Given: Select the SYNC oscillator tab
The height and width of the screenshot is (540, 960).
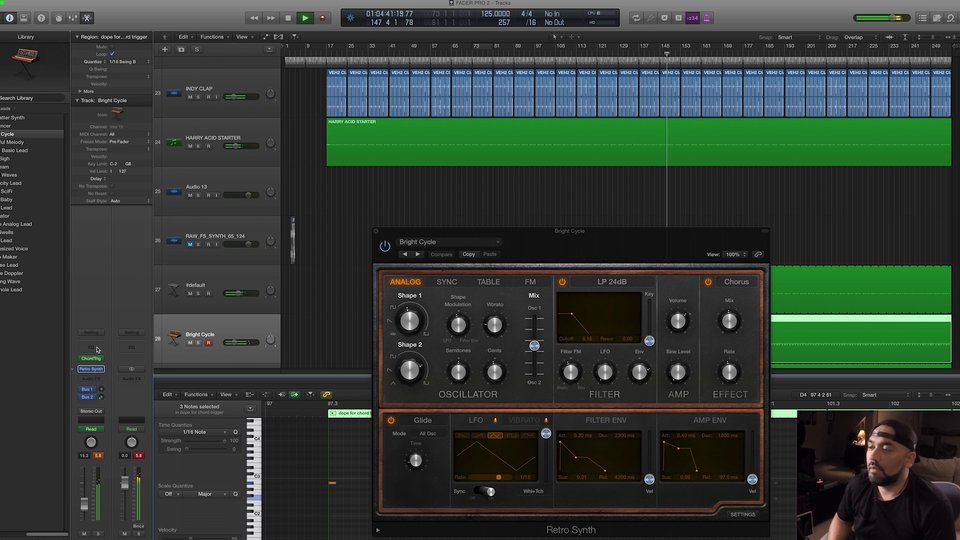Looking at the screenshot, I should (x=446, y=282).
